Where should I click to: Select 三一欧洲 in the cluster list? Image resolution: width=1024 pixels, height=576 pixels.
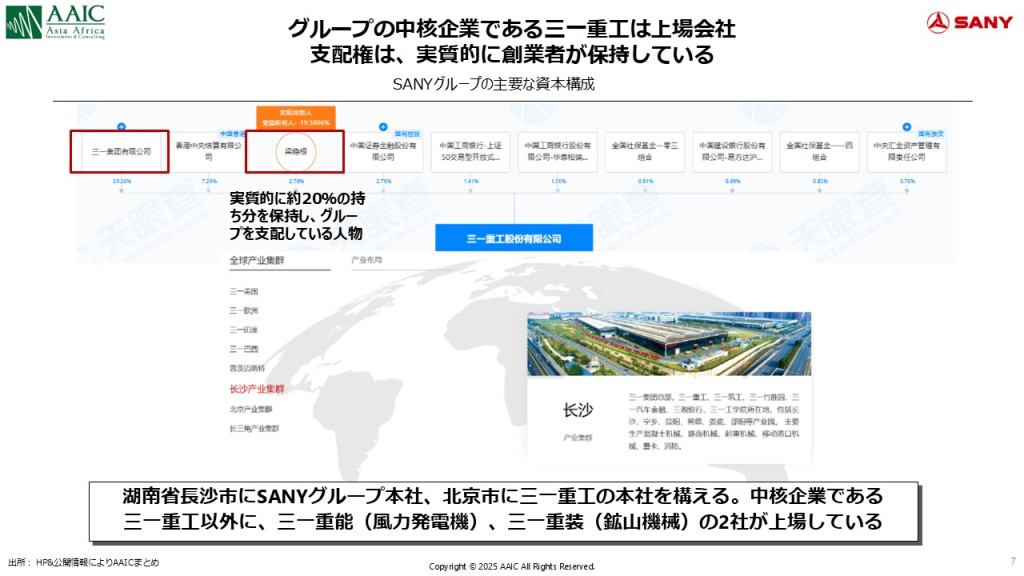(x=243, y=310)
